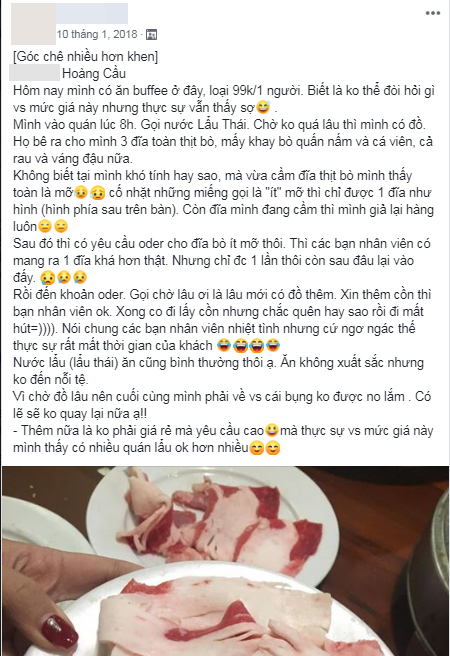Open the three-dots post options menu
This screenshot has width=450, height=656.
[x=432, y=13]
